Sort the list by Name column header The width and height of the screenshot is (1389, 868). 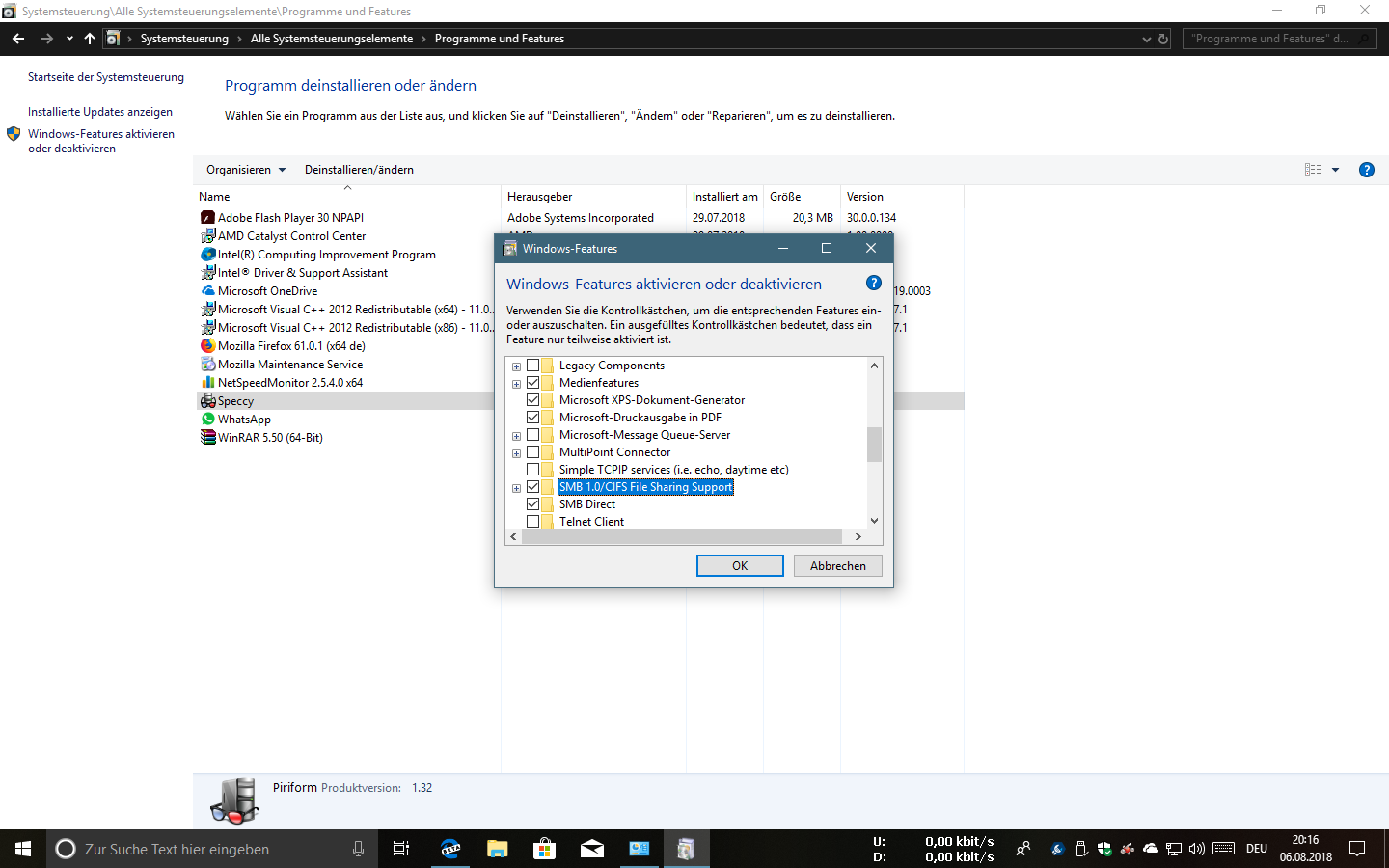347,197
